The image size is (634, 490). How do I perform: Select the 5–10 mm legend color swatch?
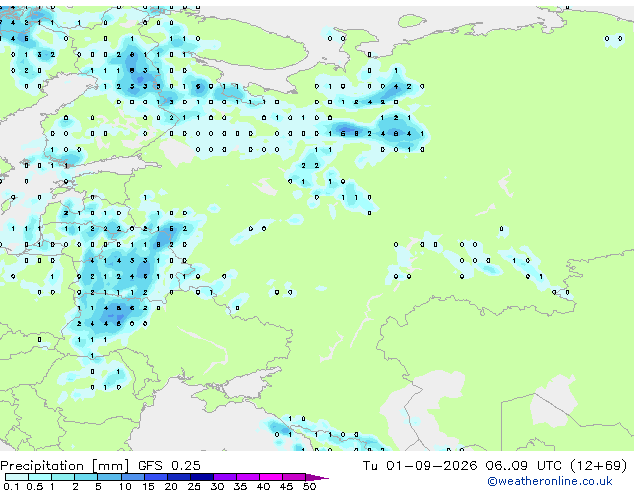[x=110, y=477]
